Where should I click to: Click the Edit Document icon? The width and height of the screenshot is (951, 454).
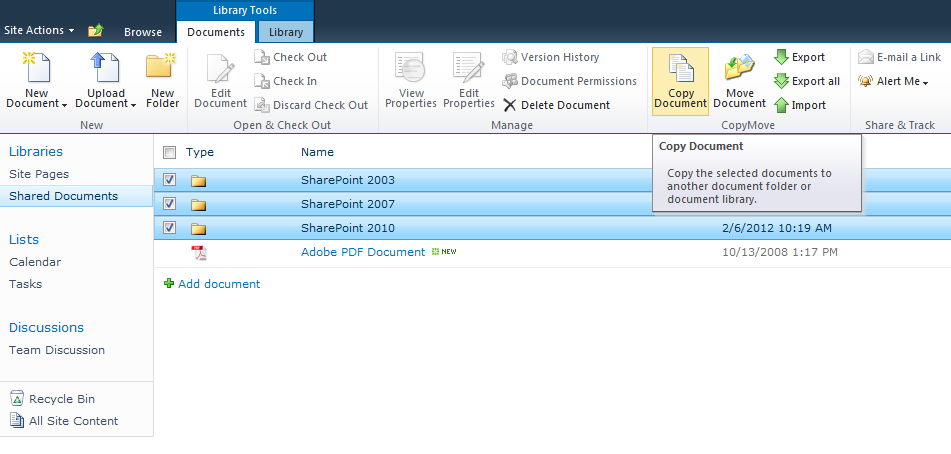[220, 67]
